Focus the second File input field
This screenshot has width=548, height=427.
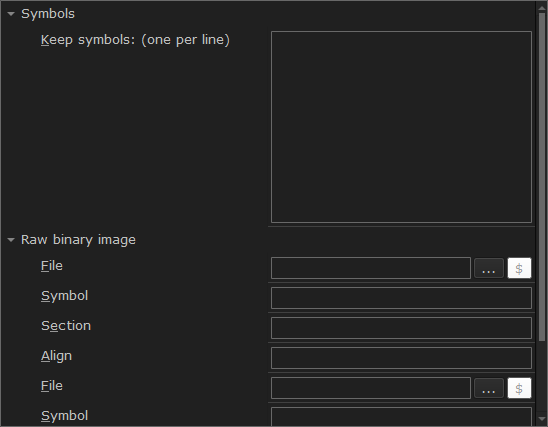coord(371,388)
